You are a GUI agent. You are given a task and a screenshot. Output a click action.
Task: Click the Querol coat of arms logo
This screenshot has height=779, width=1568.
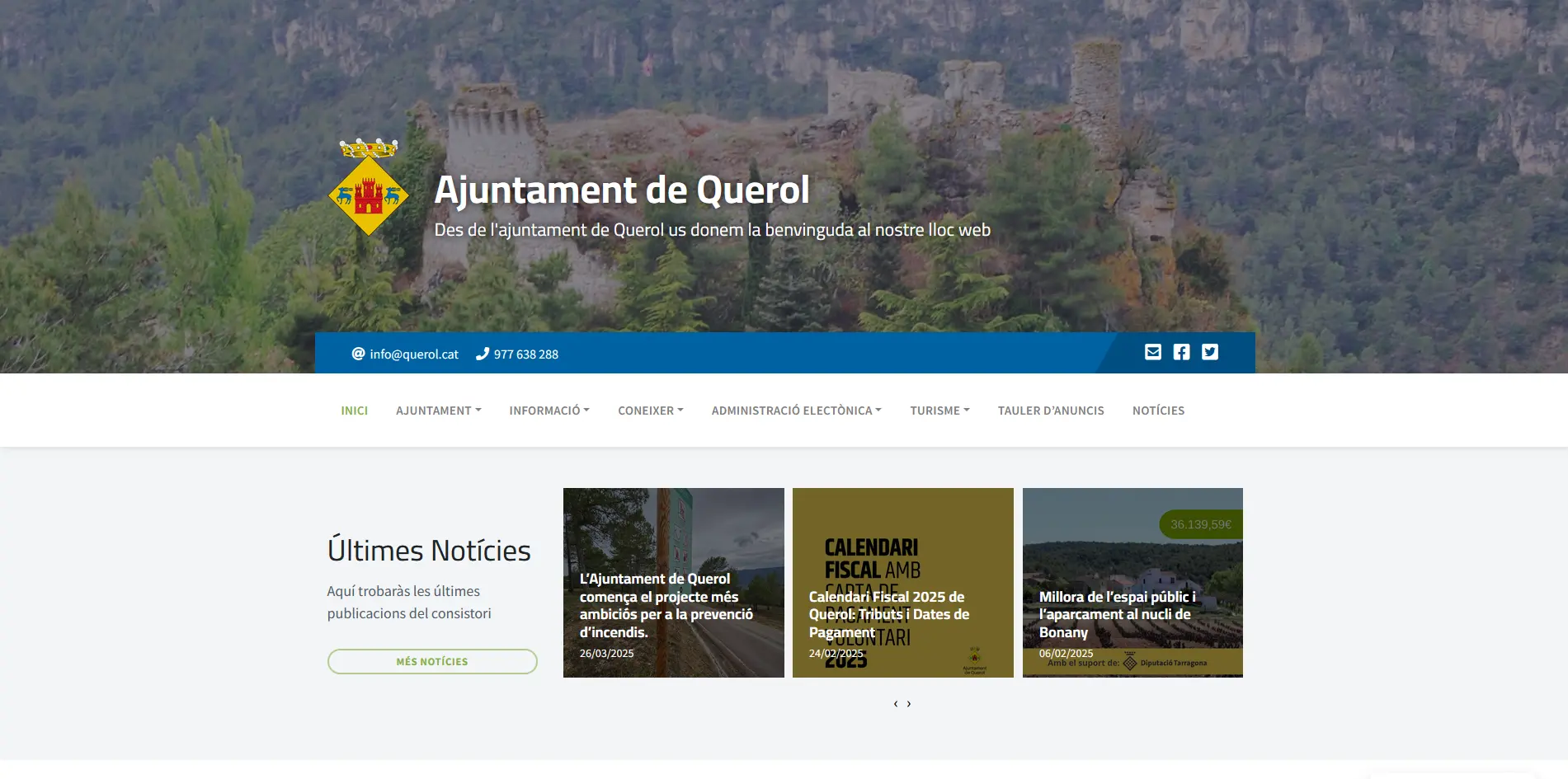369,188
